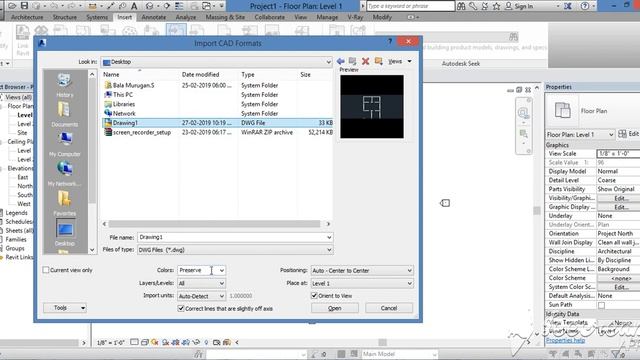Image resolution: width=640 pixels, height=360 pixels.
Task: Sort files by the Date modified column header
Action: 200,74
